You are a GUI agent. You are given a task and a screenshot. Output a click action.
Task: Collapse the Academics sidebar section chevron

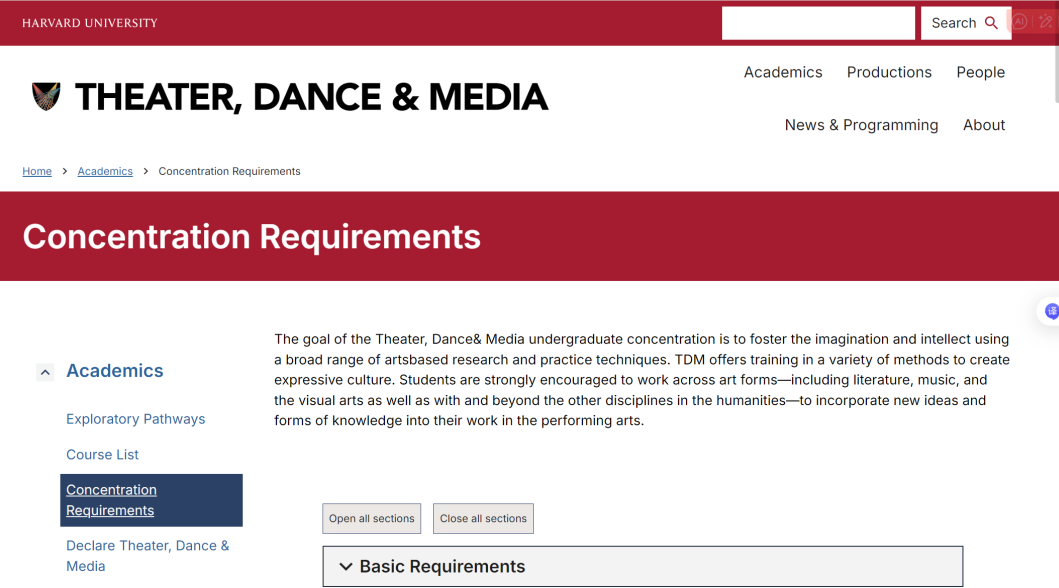45,372
